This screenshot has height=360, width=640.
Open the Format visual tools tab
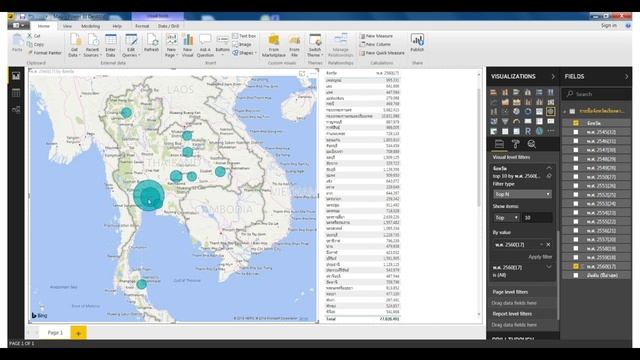[142, 26]
